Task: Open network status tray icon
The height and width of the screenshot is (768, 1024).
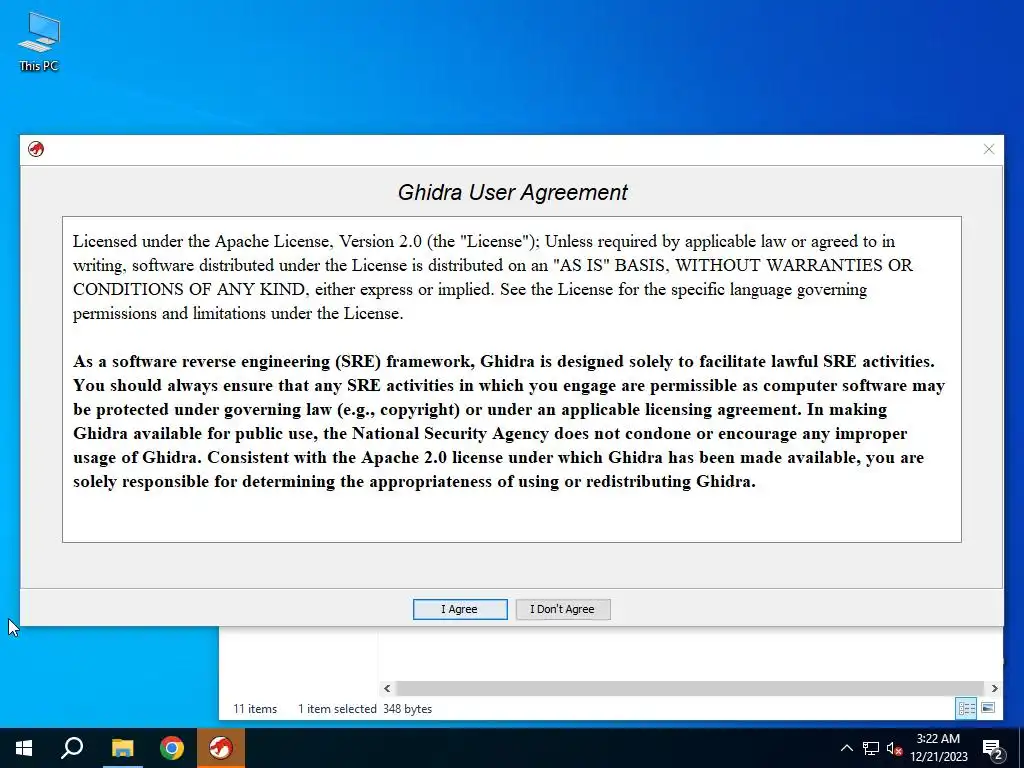Action: tap(871, 748)
